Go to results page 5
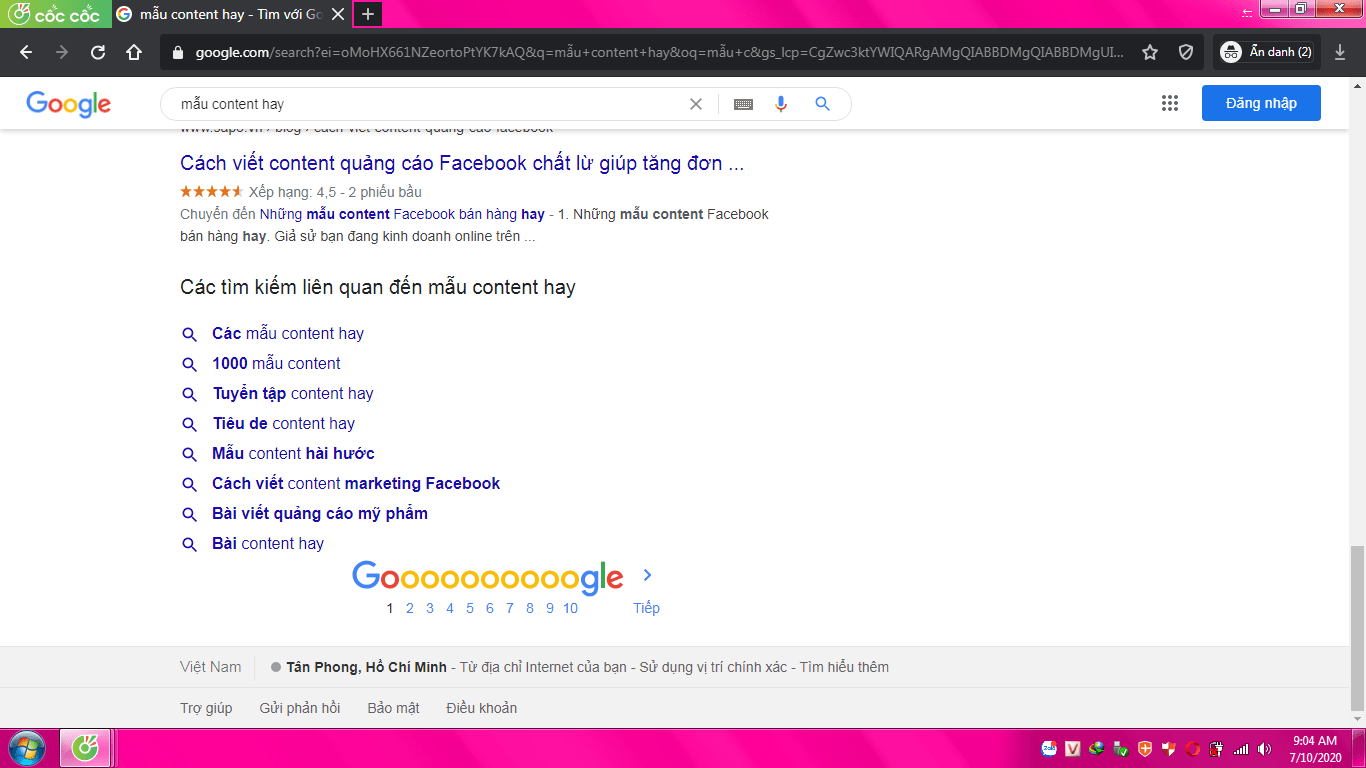Image resolution: width=1366 pixels, height=768 pixels. (x=470, y=608)
